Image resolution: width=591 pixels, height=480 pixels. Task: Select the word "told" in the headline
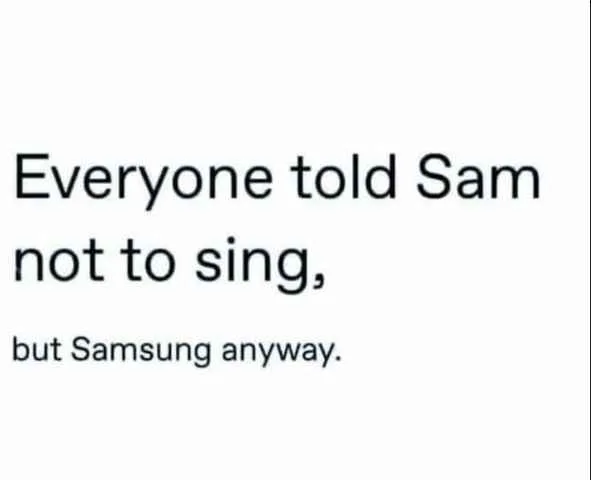click(344, 176)
